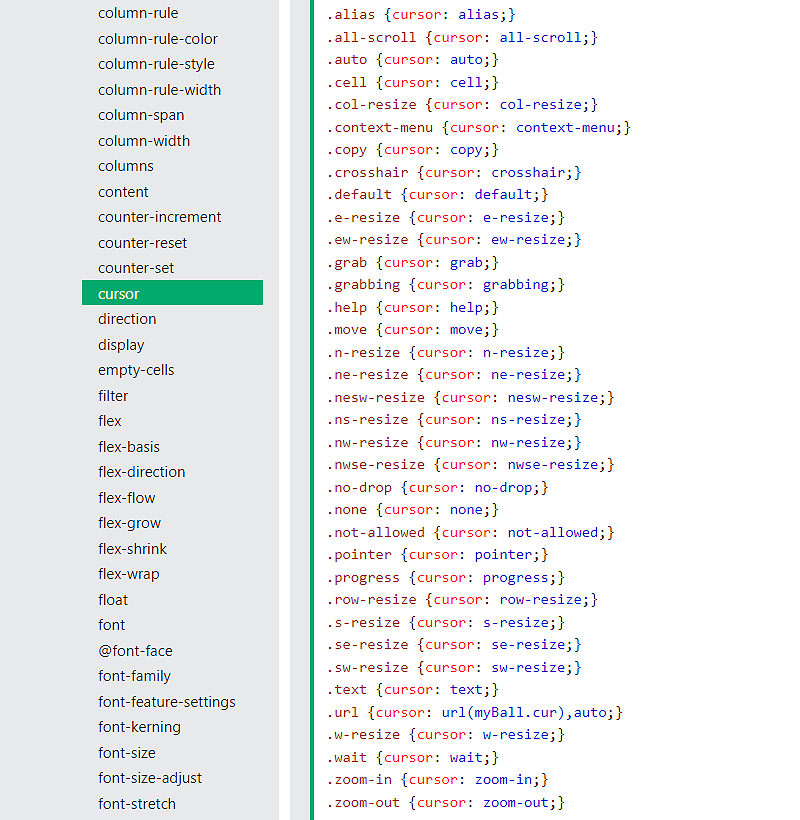Viewport: 800px width, 820px height.
Task: Open the float property page
Action: (x=113, y=600)
